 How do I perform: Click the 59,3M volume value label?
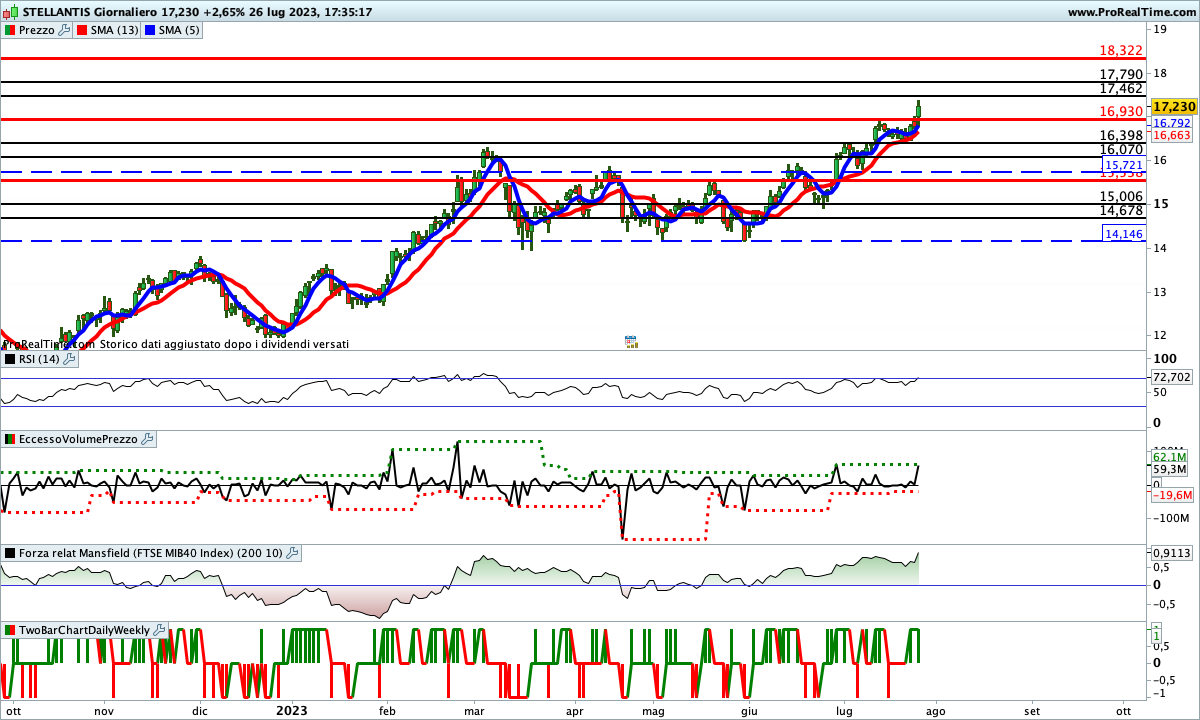point(1169,469)
